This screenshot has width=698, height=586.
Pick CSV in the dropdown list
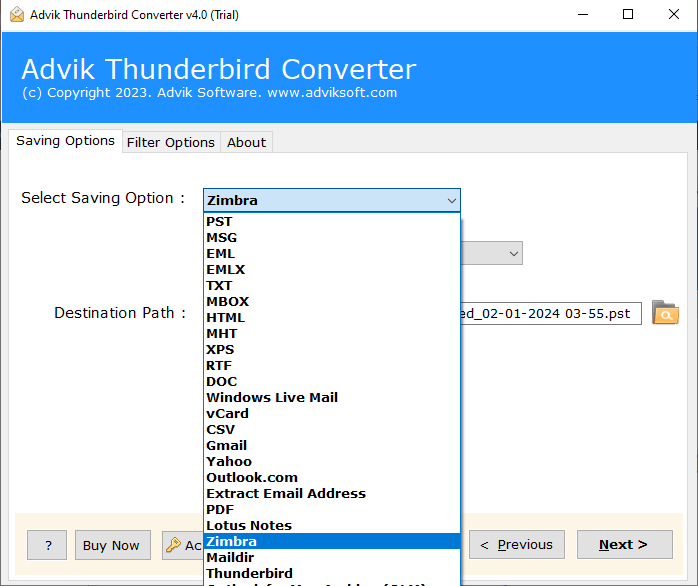[x=332, y=430]
